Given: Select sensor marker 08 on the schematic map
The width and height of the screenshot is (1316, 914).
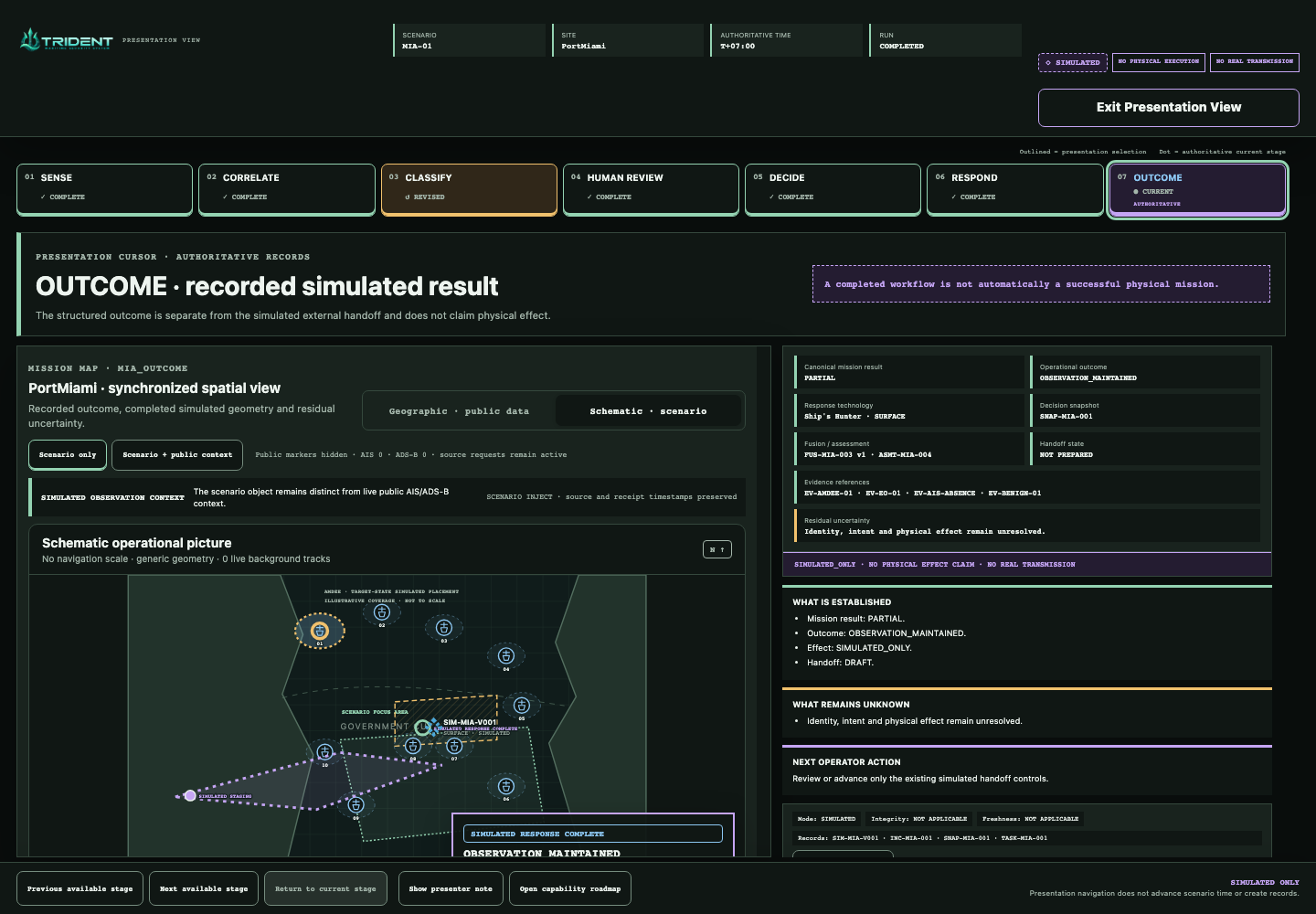Looking at the screenshot, I should coord(412,746).
